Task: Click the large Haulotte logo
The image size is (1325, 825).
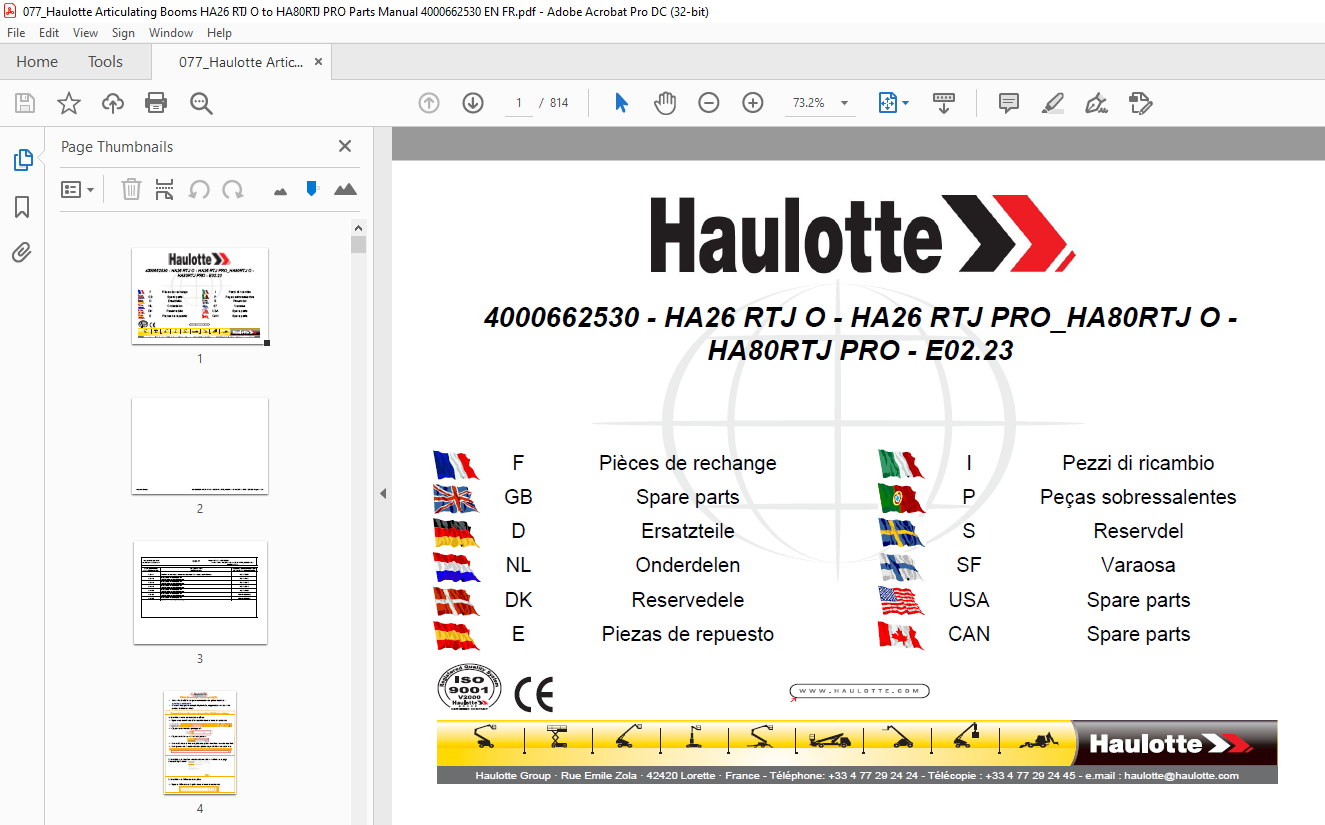Action: [862, 234]
